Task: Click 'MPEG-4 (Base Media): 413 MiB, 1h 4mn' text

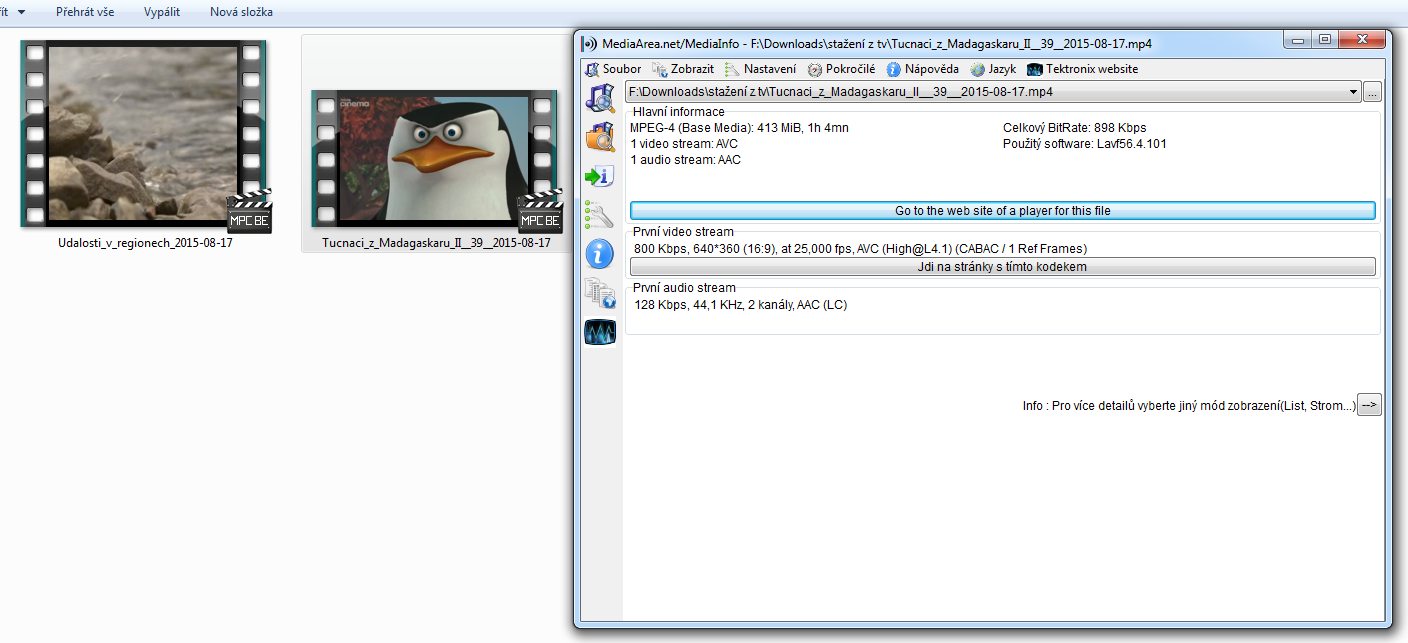Action: coord(739,128)
